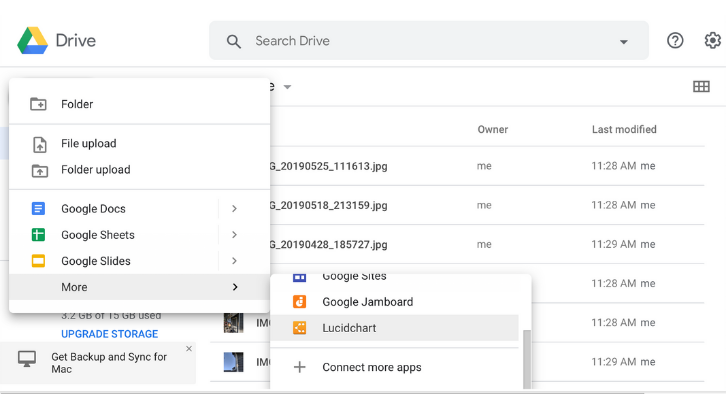Image resolution: width=726 pixels, height=409 pixels.
Task: Open the My Drive dropdown arrow
Action: pos(287,87)
